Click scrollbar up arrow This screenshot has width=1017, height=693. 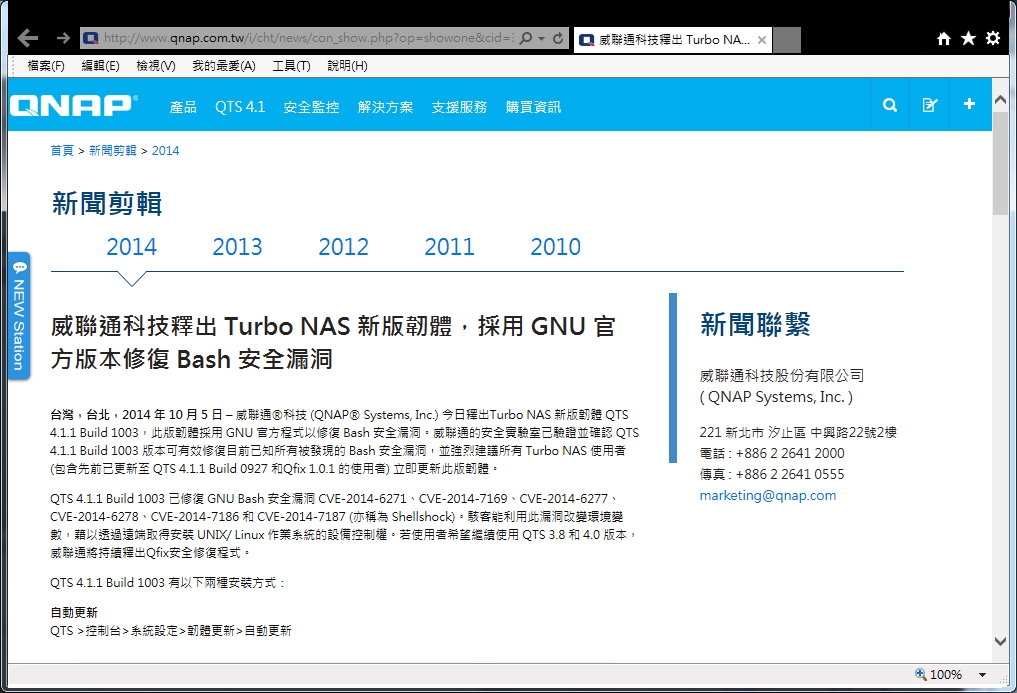[1000, 100]
